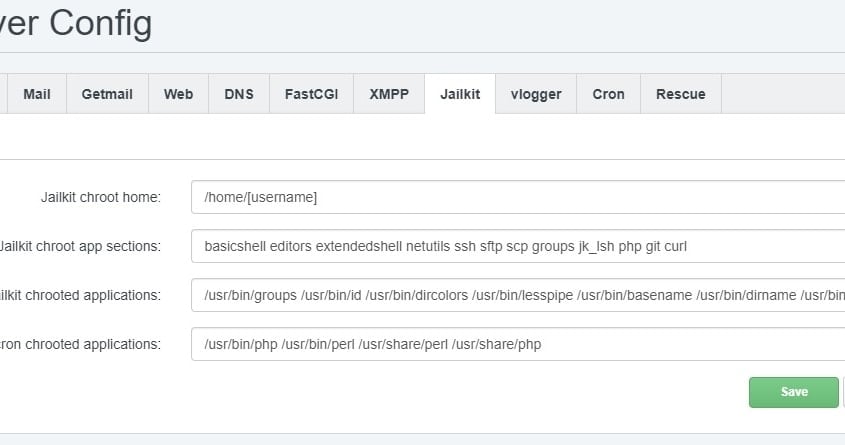Screen dimensions: 845x445
Task: Click the Jailkit chrooted applications label
Action: point(81,295)
